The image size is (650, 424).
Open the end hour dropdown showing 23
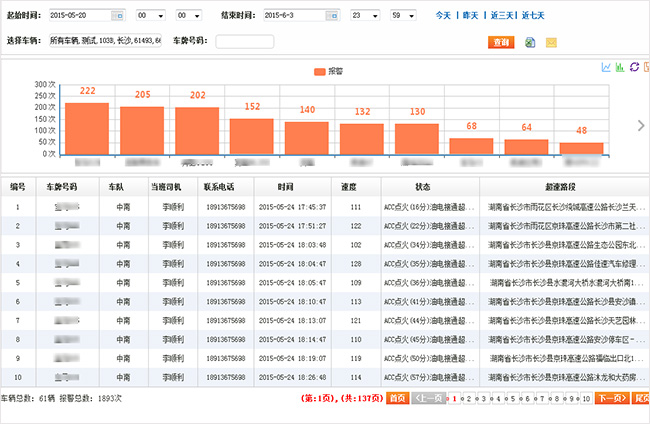pyautogui.click(x=365, y=16)
